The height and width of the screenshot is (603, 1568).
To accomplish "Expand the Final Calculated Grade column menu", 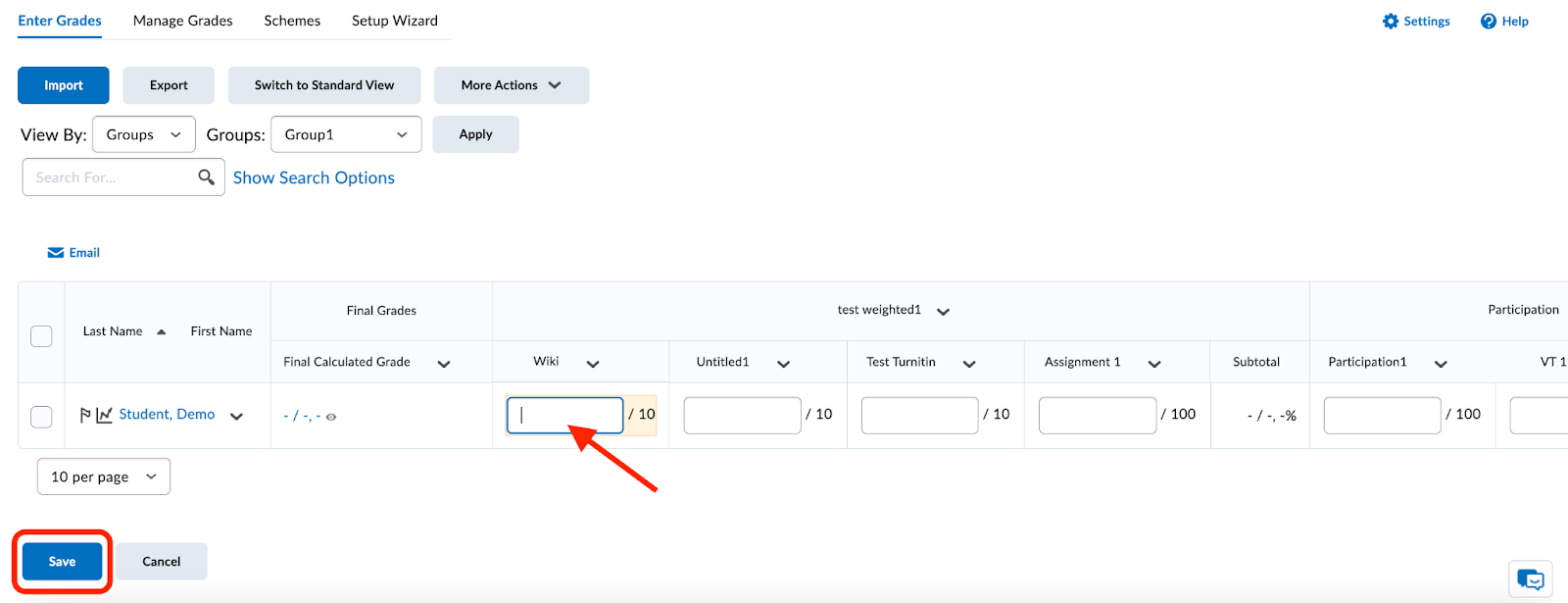I will coord(444,364).
